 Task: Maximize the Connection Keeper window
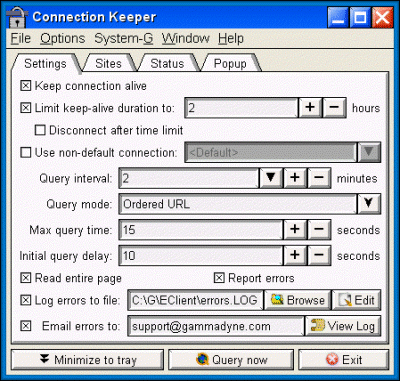coord(360,17)
